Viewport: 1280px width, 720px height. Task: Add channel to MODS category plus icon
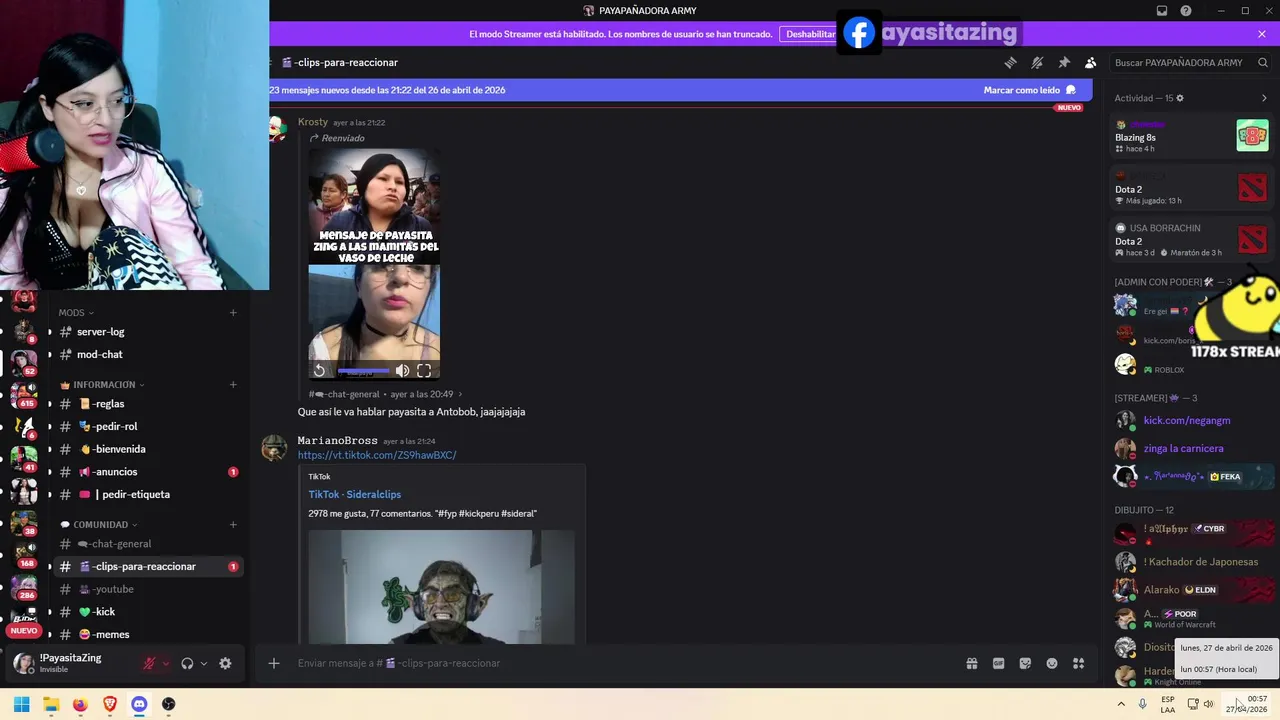(x=233, y=313)
